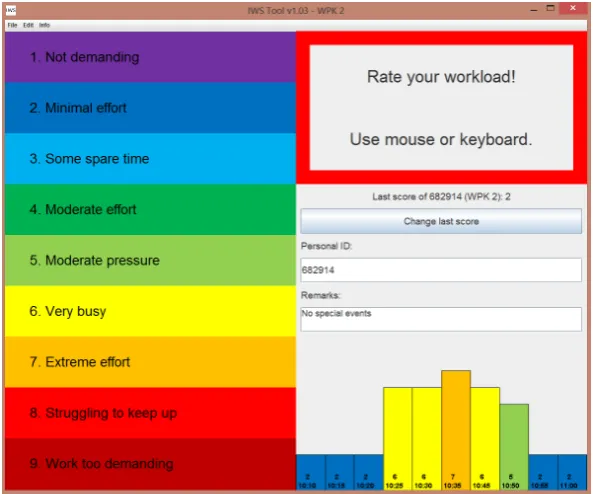Click the 'Rate your workload!' prompt text
The width and height of the screenshot is (593, 494).
[x=441, y=77]
